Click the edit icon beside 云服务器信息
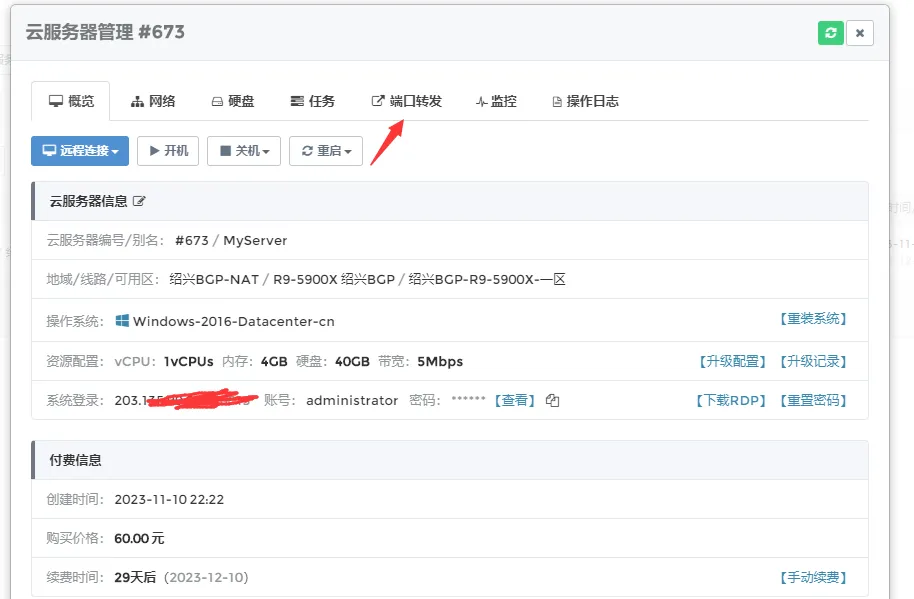 [140, 201]
